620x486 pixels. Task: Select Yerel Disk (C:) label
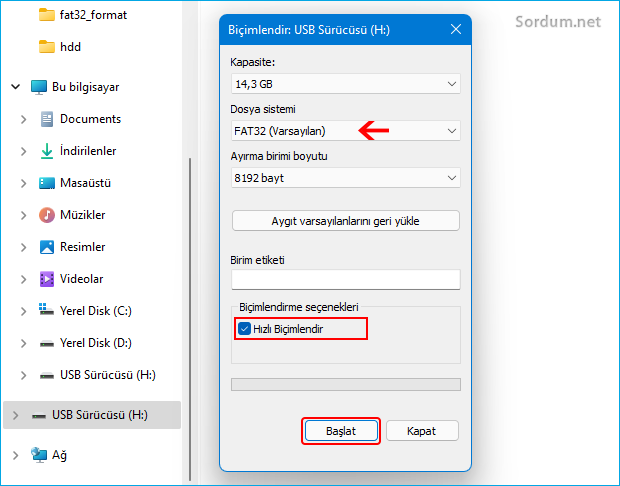point(96,311)
